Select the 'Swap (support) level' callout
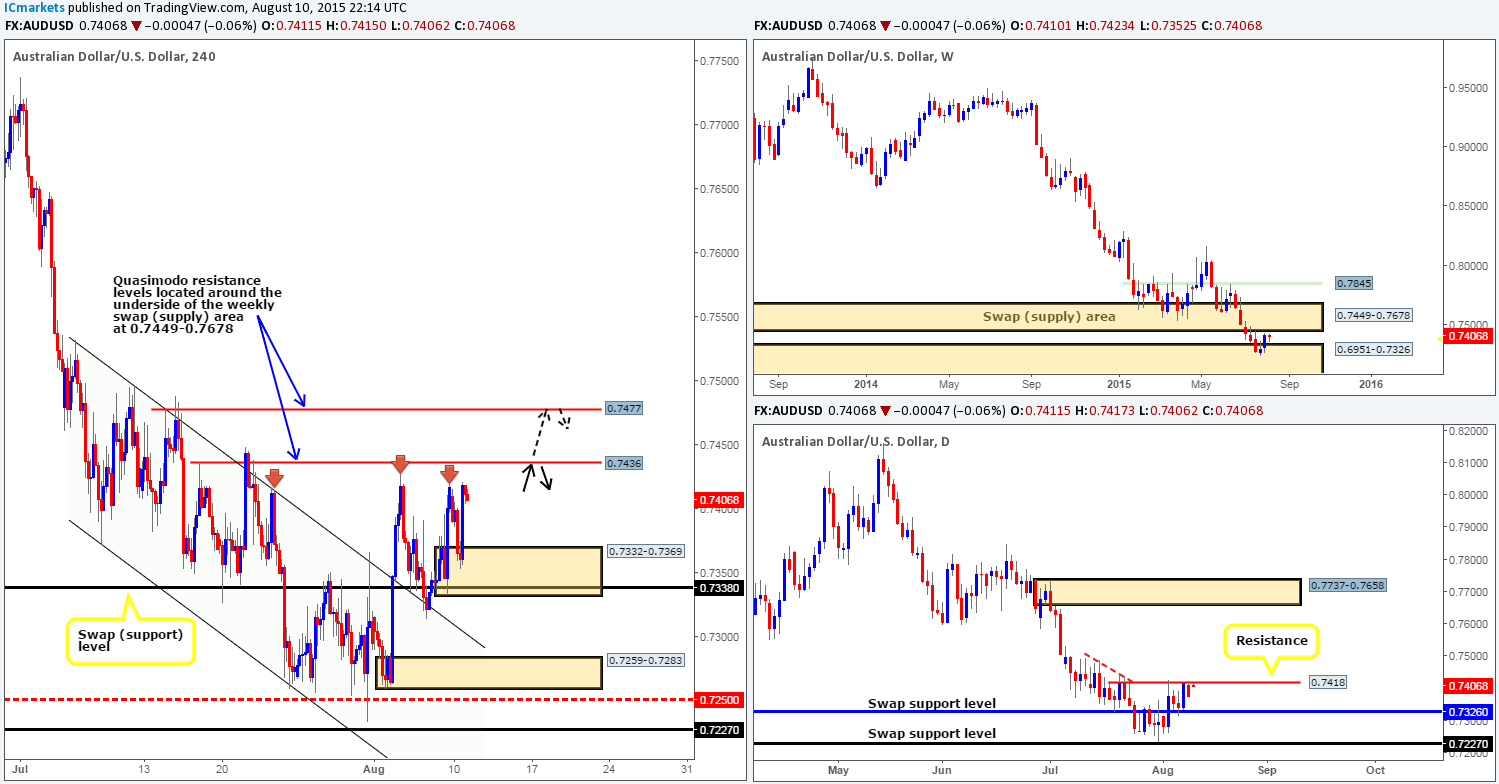 [130, 640]
